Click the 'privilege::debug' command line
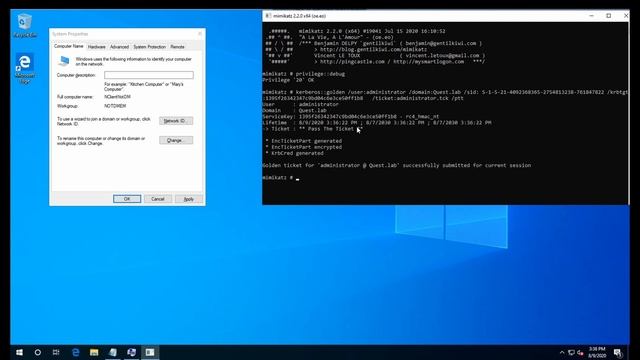The image size is (640, 360). click(x=304, y=74)
